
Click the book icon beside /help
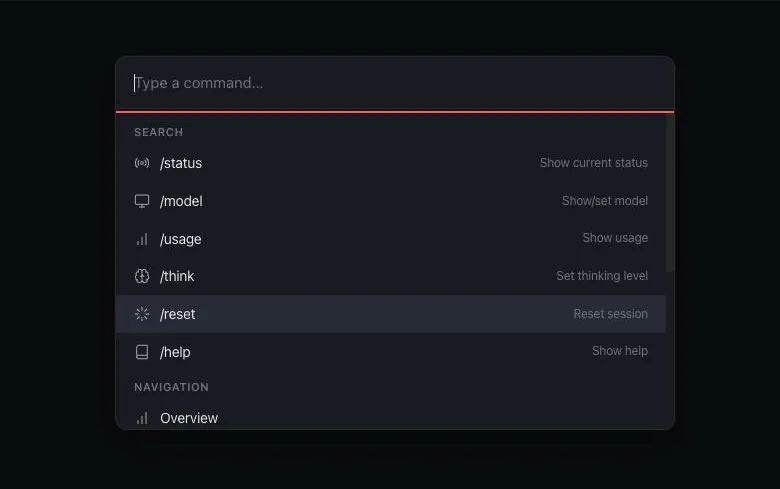click(x=142, y=352)
